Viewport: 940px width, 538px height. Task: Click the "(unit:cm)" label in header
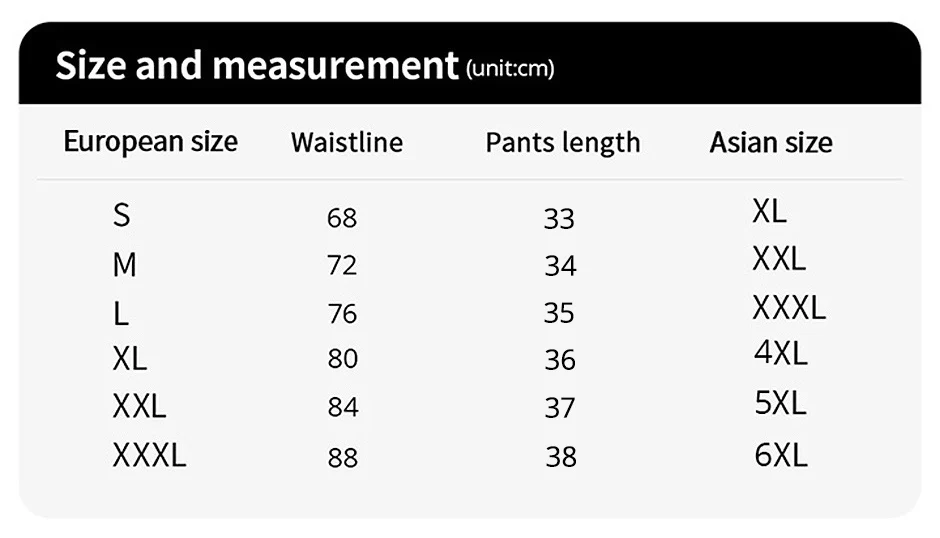pyautogui.click(x=510, y=69)
